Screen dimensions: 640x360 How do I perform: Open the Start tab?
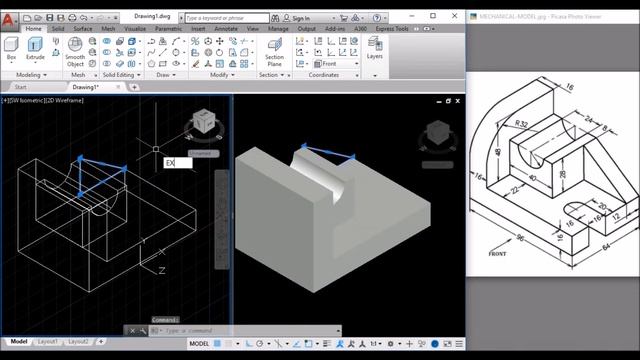point(20,87)
